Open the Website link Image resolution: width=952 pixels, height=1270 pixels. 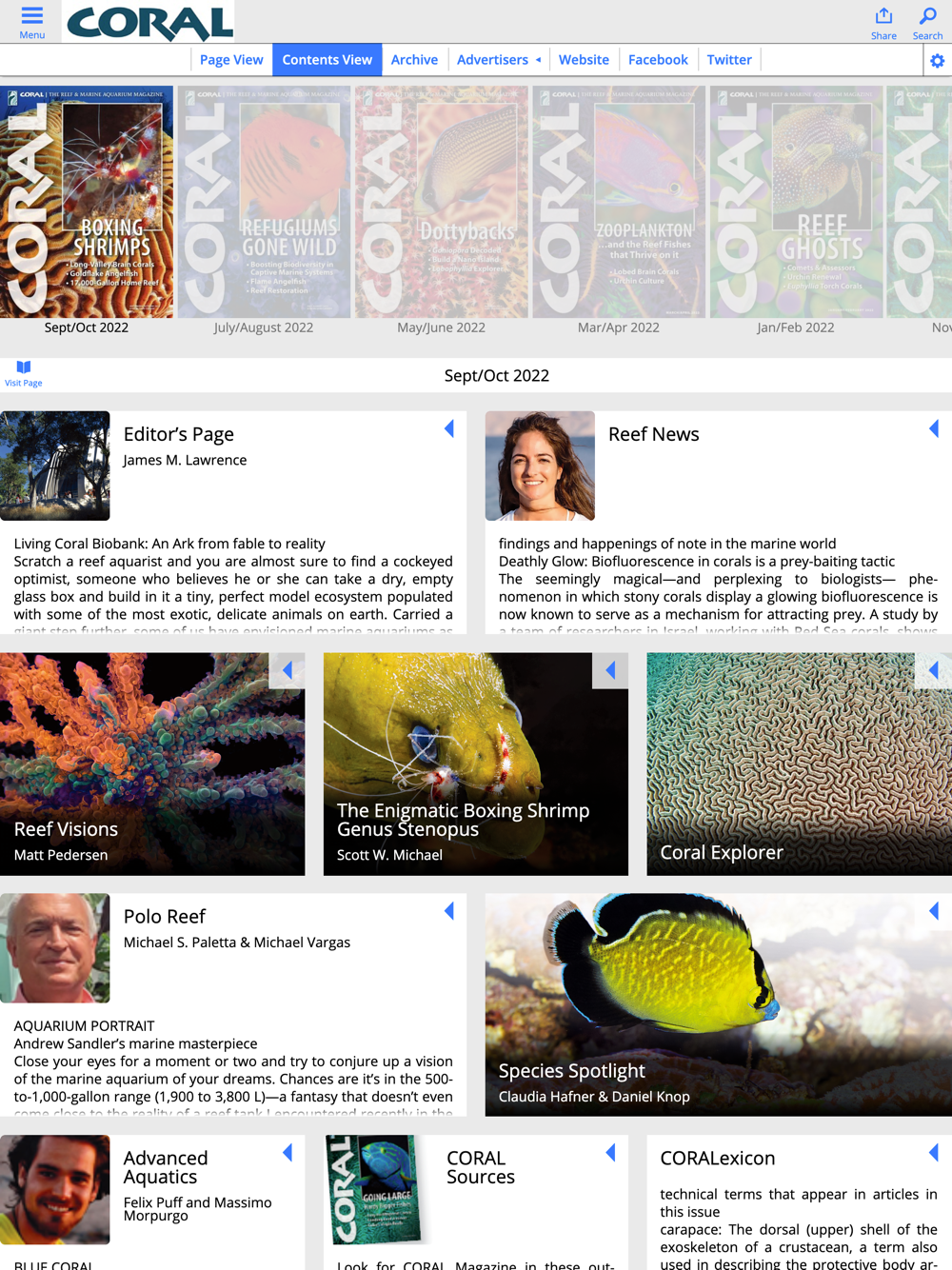(584, 60)
